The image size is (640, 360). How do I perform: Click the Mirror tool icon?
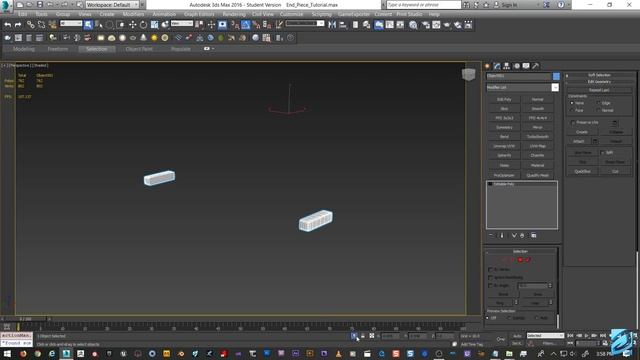pos(332,25)
